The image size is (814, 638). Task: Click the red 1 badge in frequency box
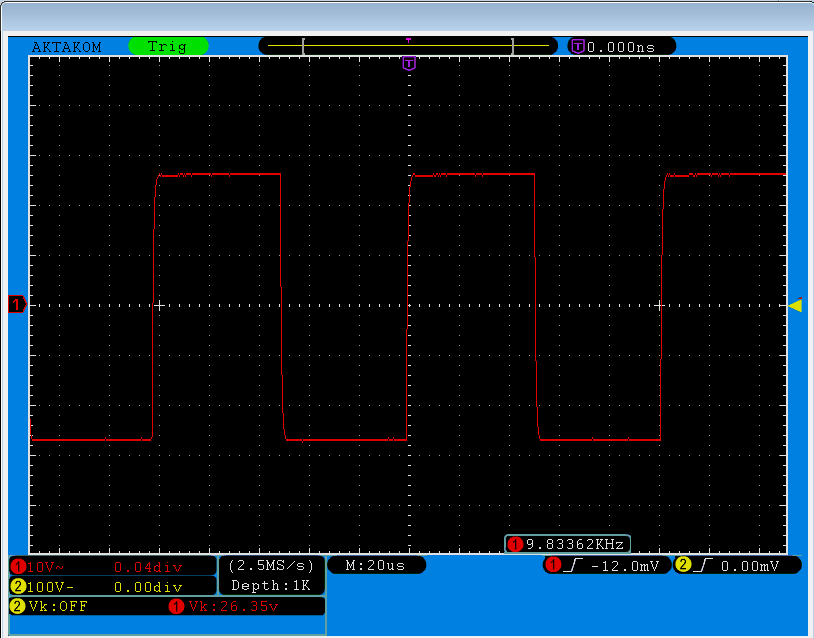pyautogui.click(x=515, y=544)
